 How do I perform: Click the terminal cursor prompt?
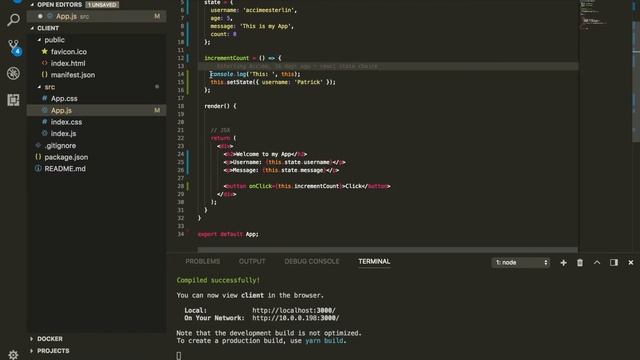click(179, 356)
